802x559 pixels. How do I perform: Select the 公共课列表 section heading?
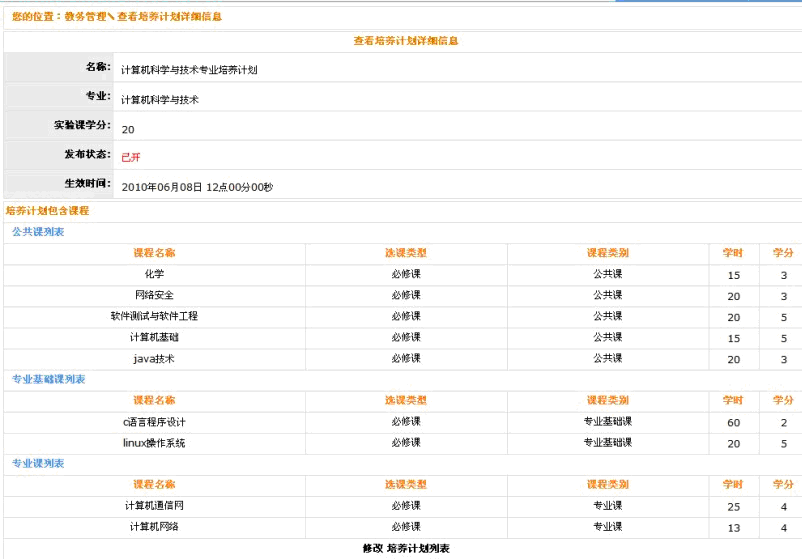(x=38, y=232)
